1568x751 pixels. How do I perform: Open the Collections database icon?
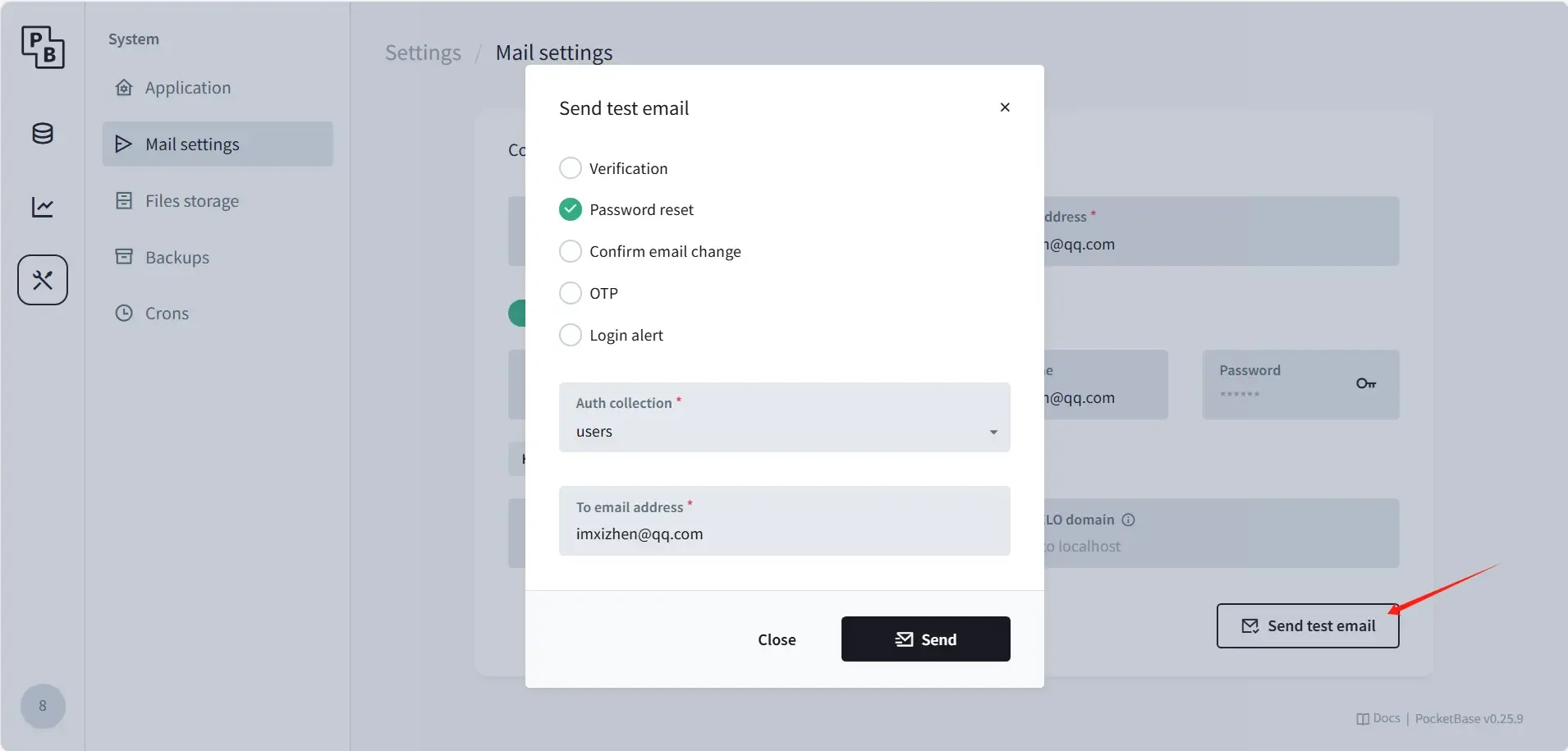43,134
